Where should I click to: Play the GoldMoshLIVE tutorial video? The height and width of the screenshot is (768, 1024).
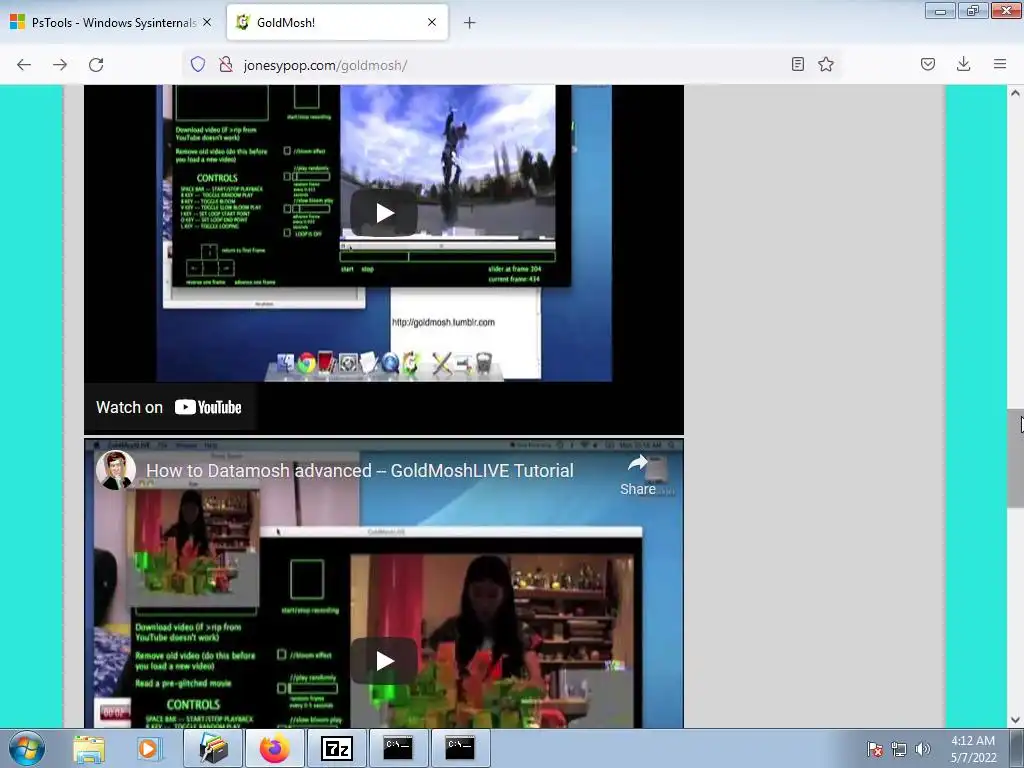tap(384, 661)
